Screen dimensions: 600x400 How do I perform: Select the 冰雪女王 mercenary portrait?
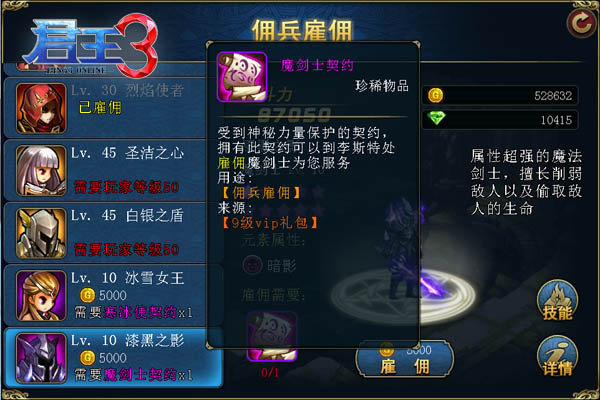(x=41, y=296)
